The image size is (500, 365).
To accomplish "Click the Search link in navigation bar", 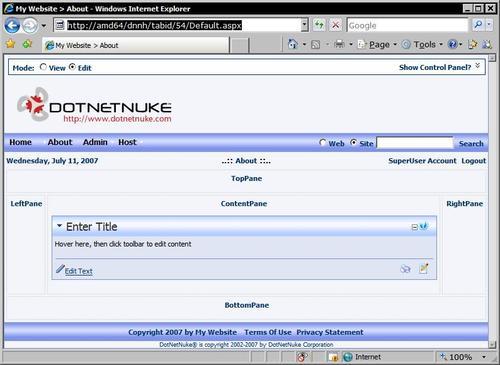I will (471, 144).
